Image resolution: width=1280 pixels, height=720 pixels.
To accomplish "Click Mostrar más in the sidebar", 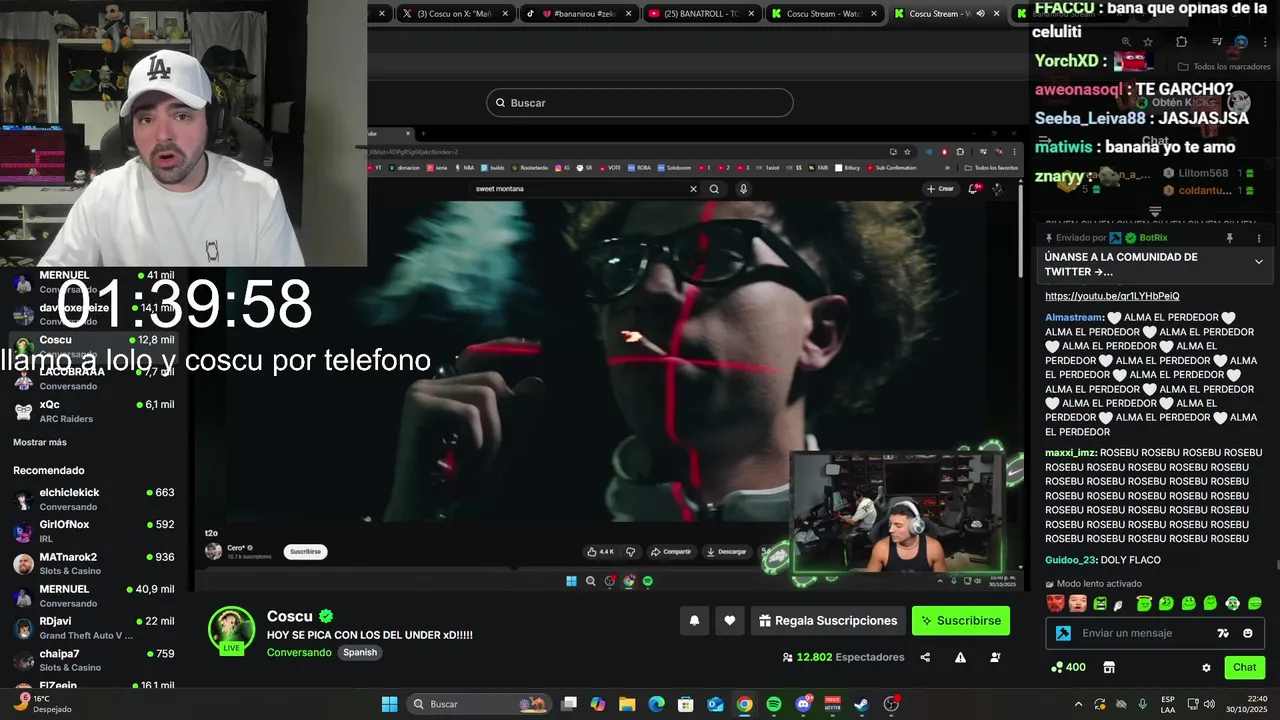I will pos(40,442).
